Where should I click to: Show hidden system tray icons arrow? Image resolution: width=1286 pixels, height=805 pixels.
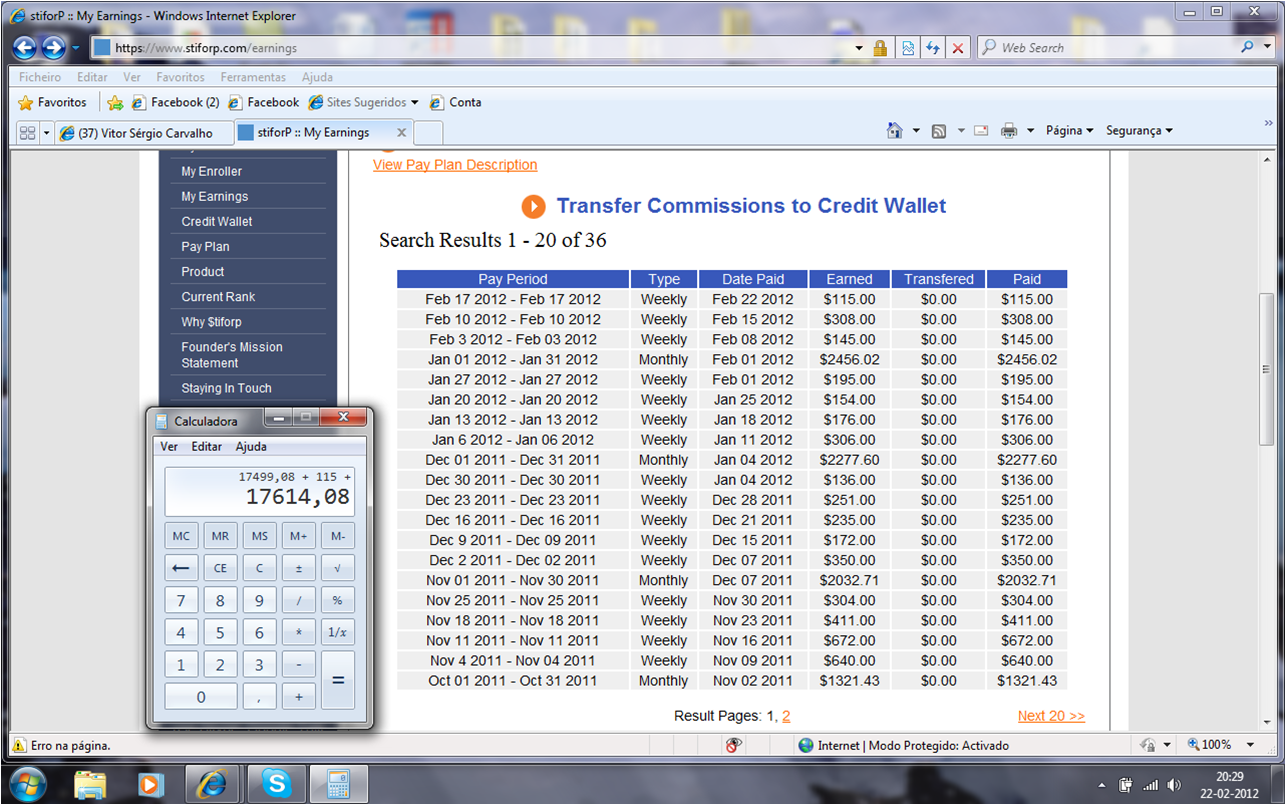[x=1102, y=785]
